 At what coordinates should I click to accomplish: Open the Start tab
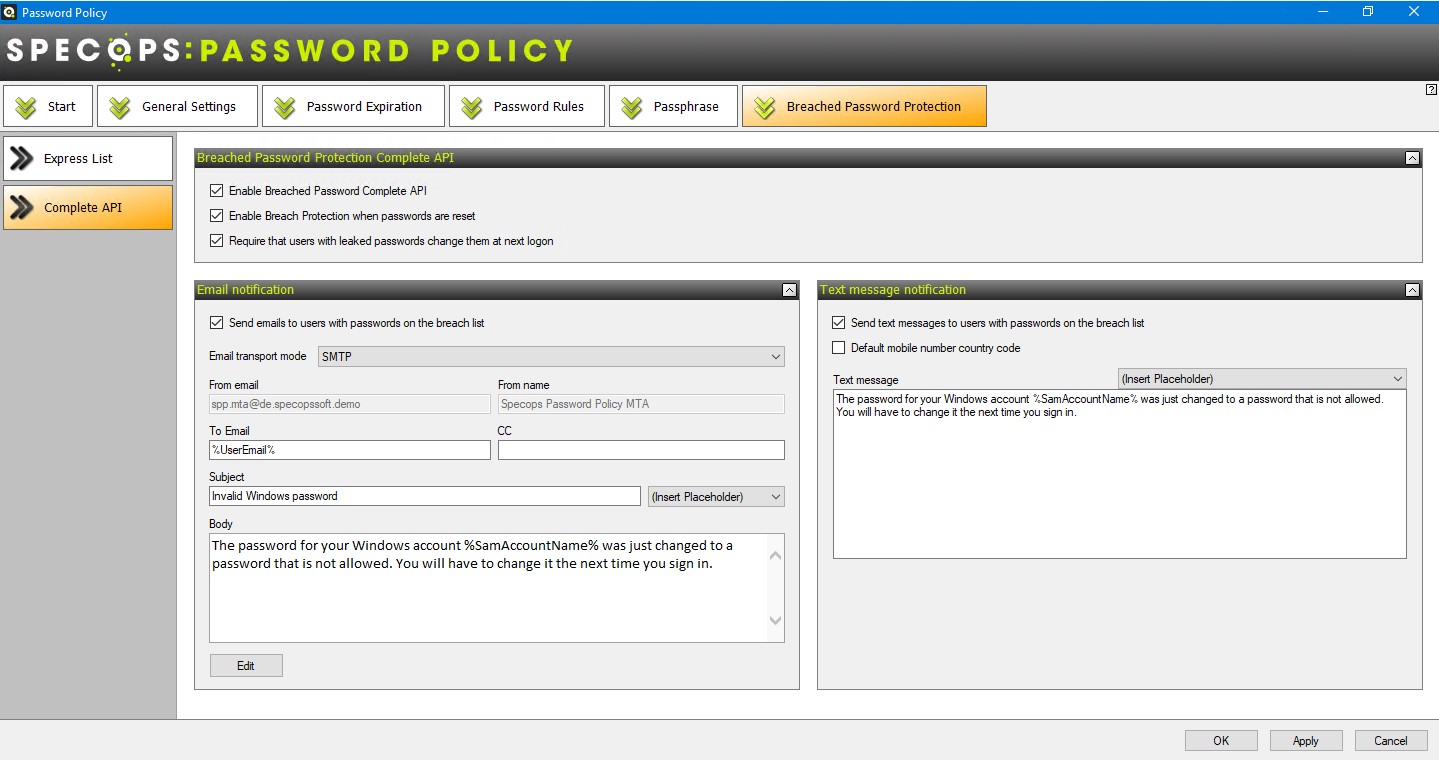point(48,106)
